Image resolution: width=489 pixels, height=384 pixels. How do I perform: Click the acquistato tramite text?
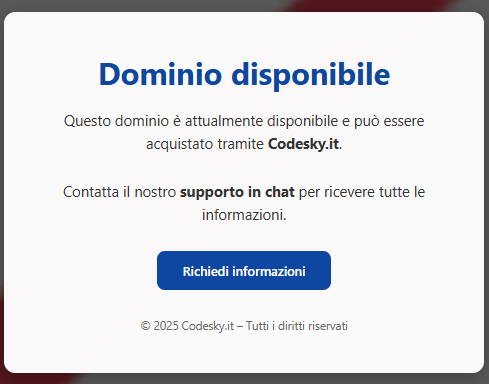pos(205,144)
